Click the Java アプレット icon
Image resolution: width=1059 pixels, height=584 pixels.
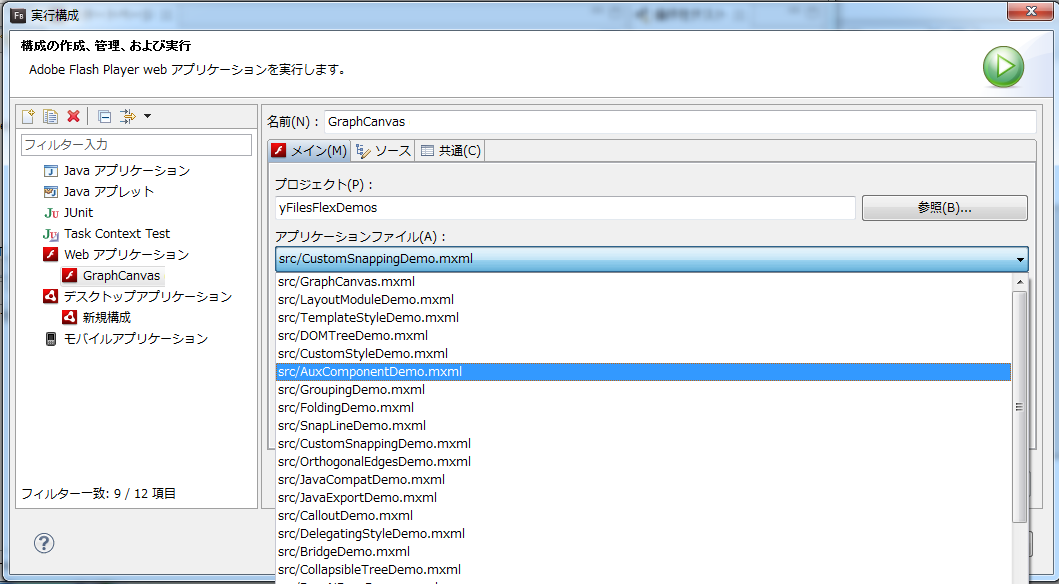[x=51, y=192]
